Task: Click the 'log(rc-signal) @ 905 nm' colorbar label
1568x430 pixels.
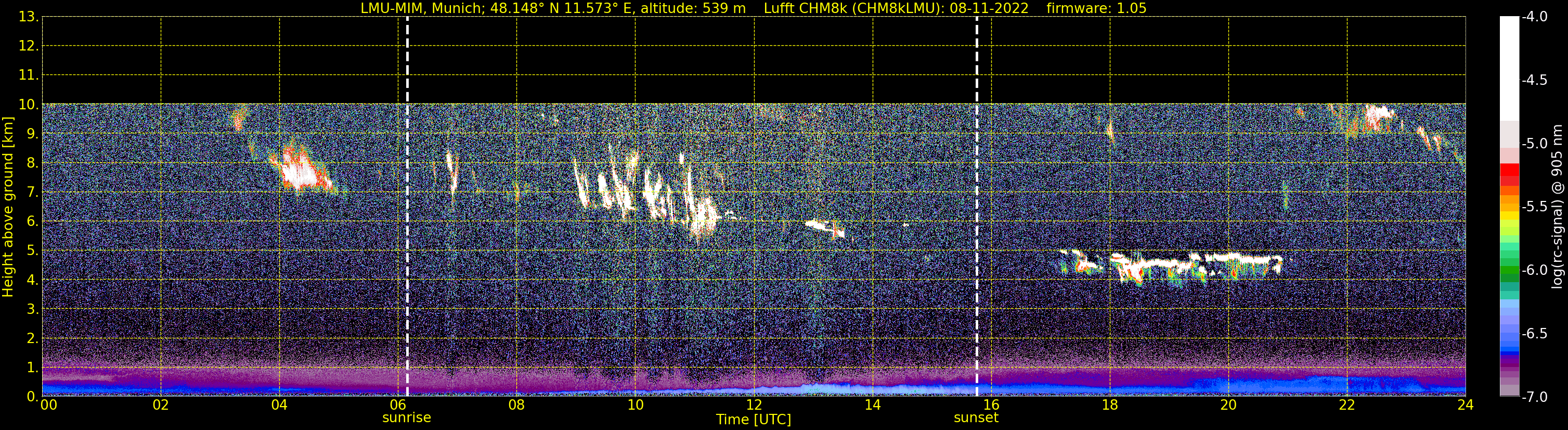Action: click(1557, 207)
